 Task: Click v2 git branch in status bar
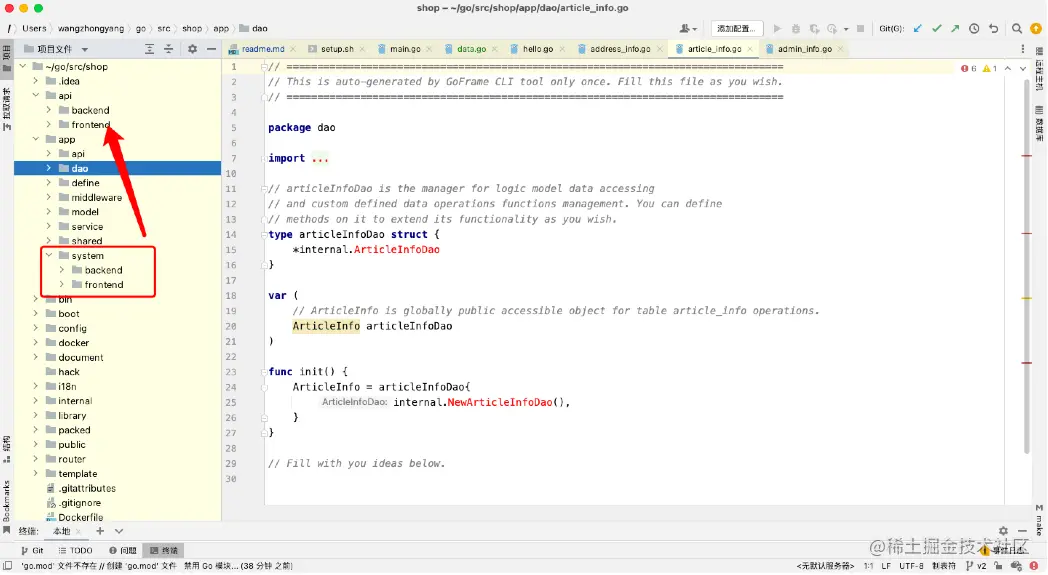(x=976, y=566)
